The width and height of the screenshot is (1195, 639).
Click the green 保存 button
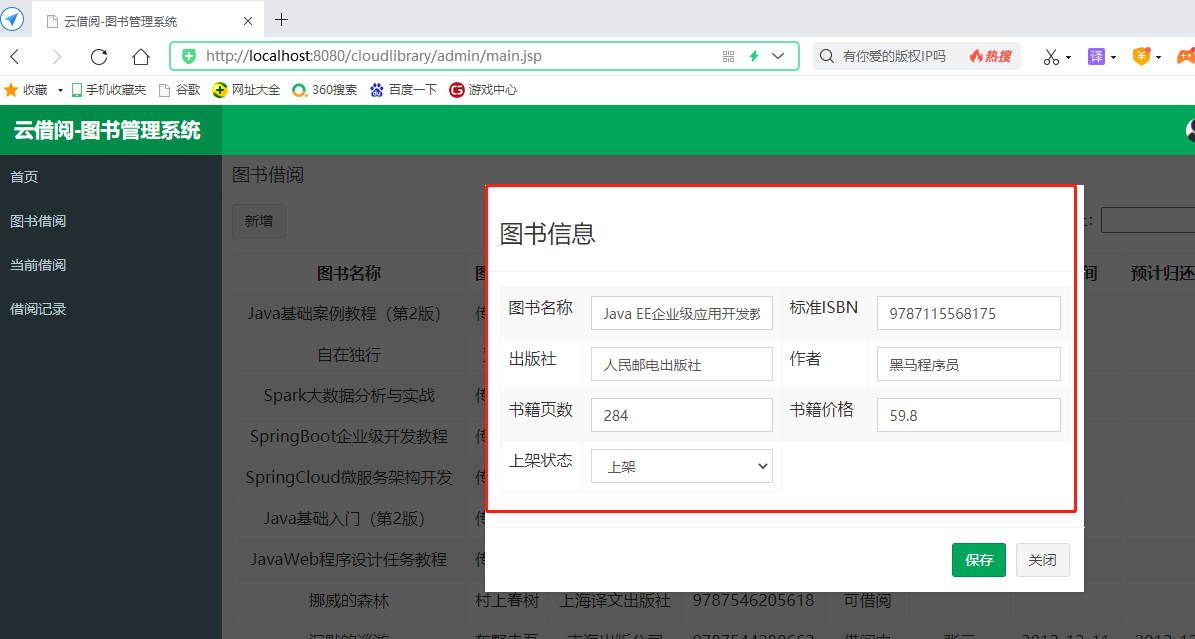(979, 560)
